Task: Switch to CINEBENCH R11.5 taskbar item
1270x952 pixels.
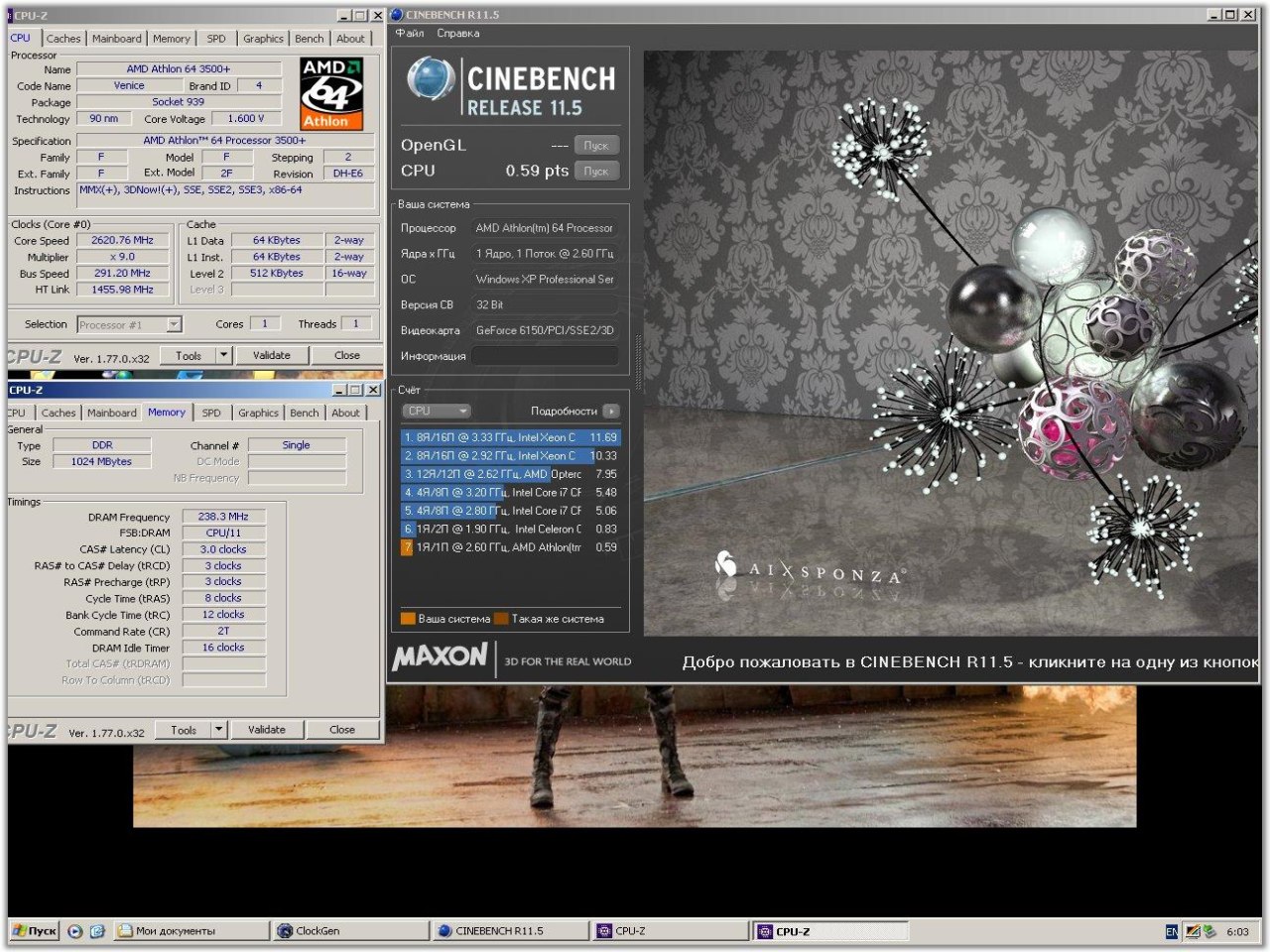Action: click(x=511, y=931)
